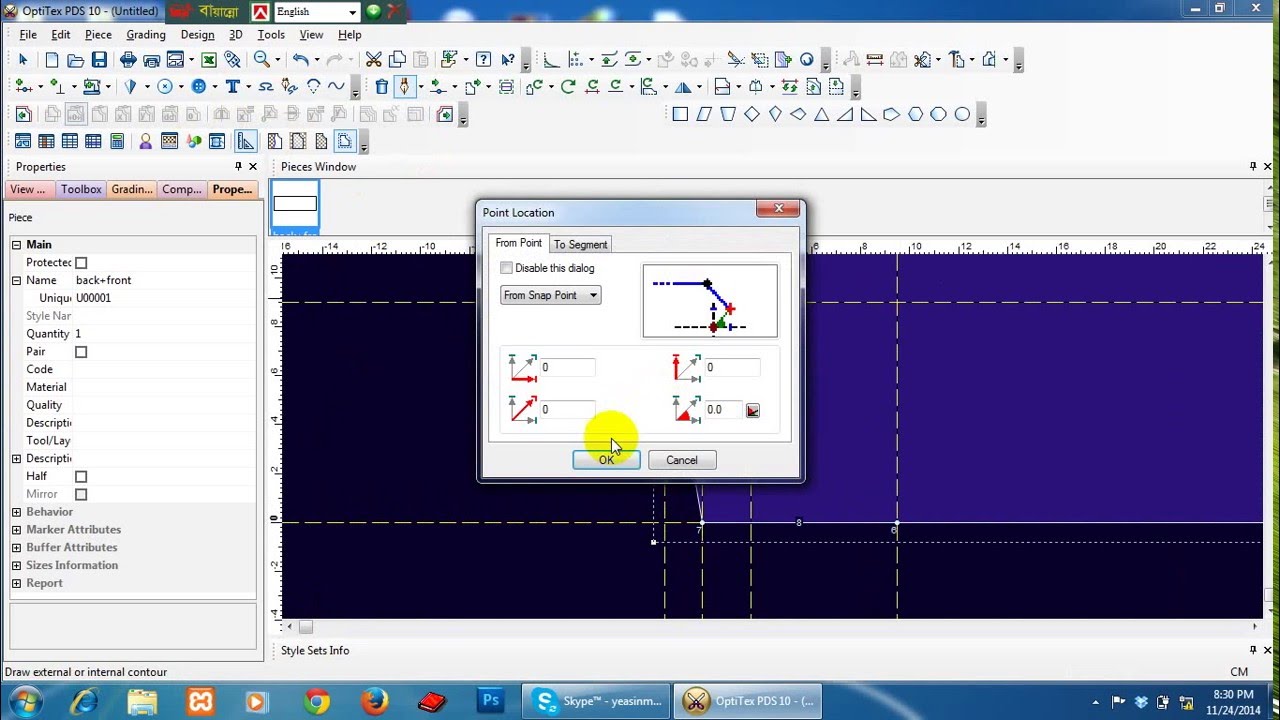Switch to Skype in the taskbar
Image resolution: width=1280 pixels, height=720 pixels.
point(598,701)
